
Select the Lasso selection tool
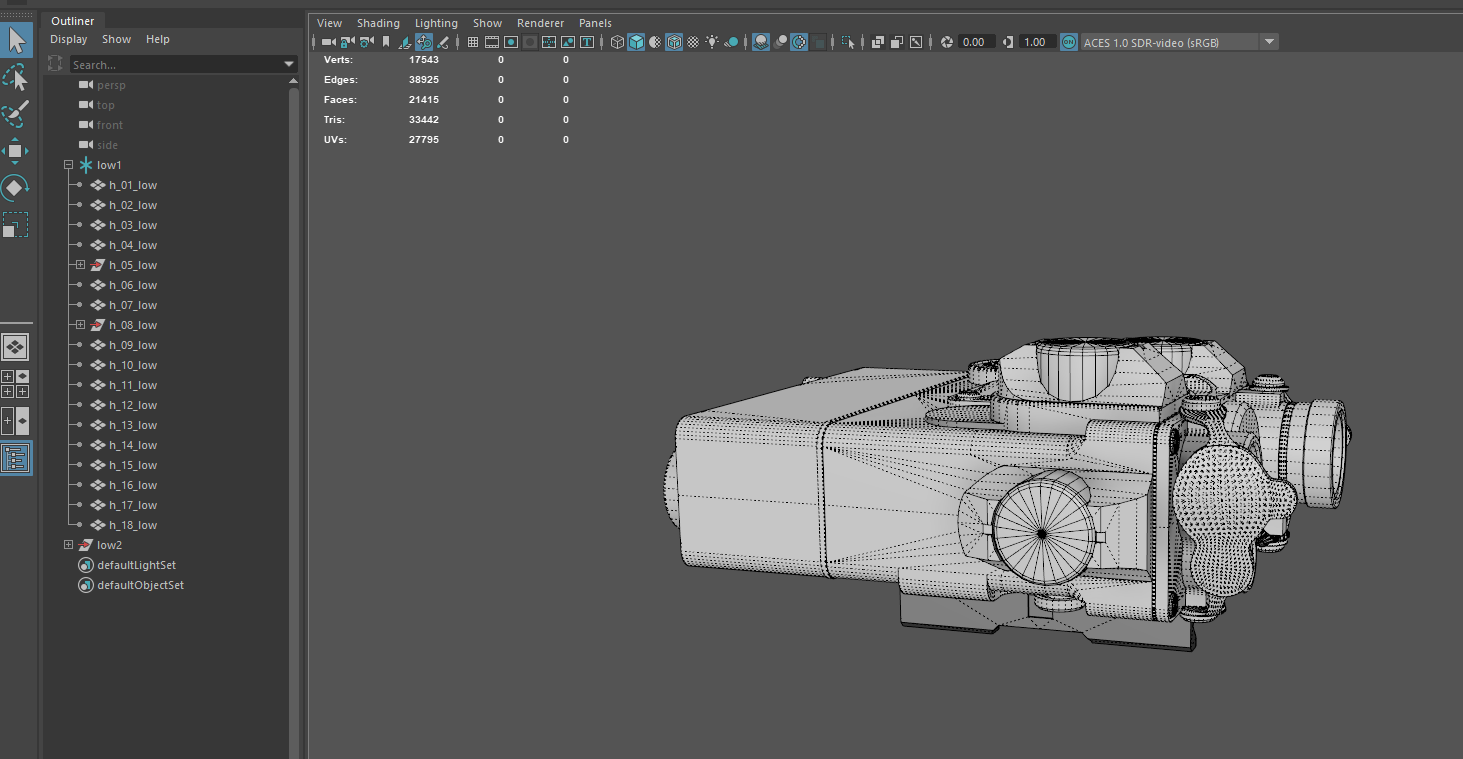(x=16, y=78)
